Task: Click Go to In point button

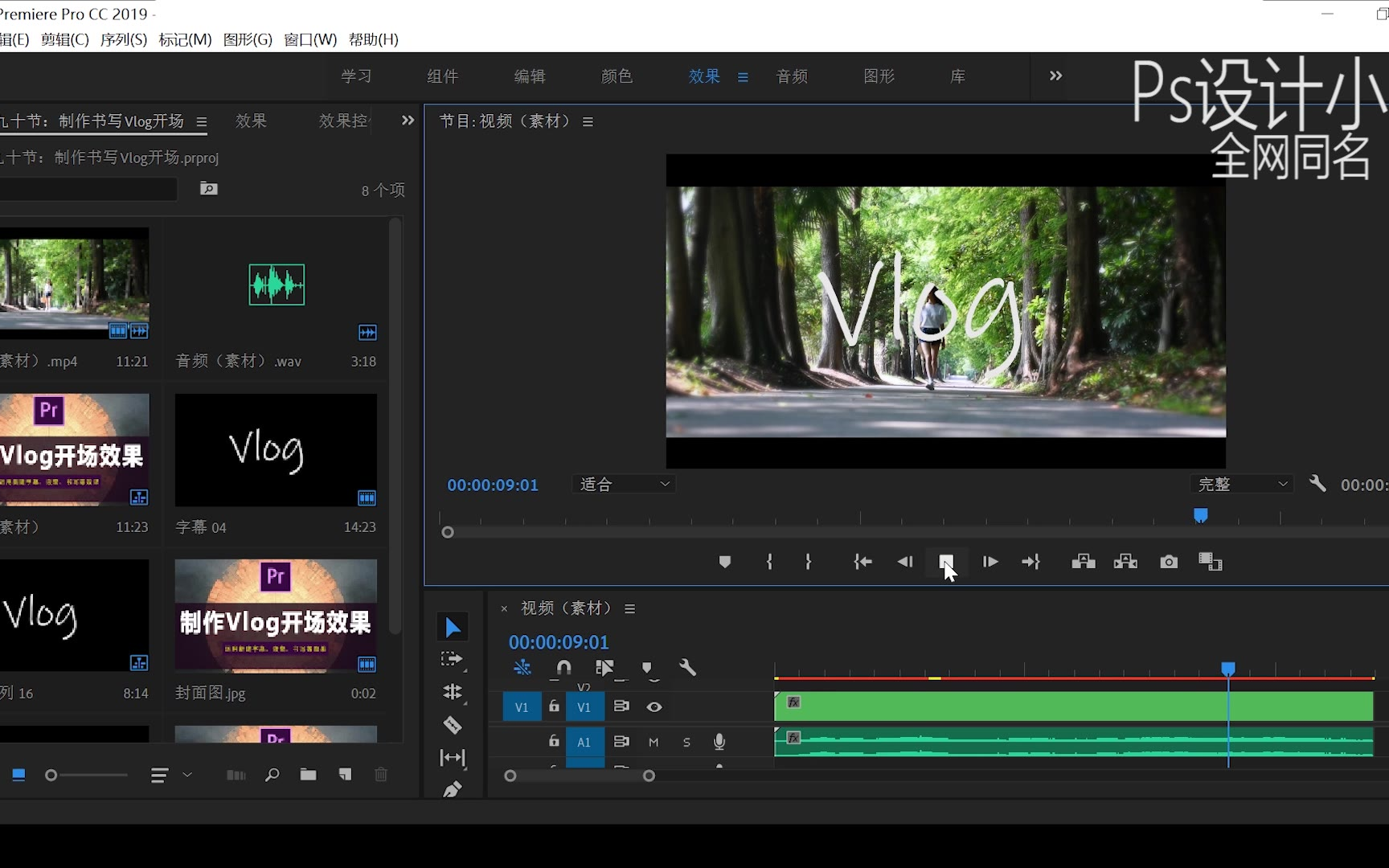Action: 862,562
